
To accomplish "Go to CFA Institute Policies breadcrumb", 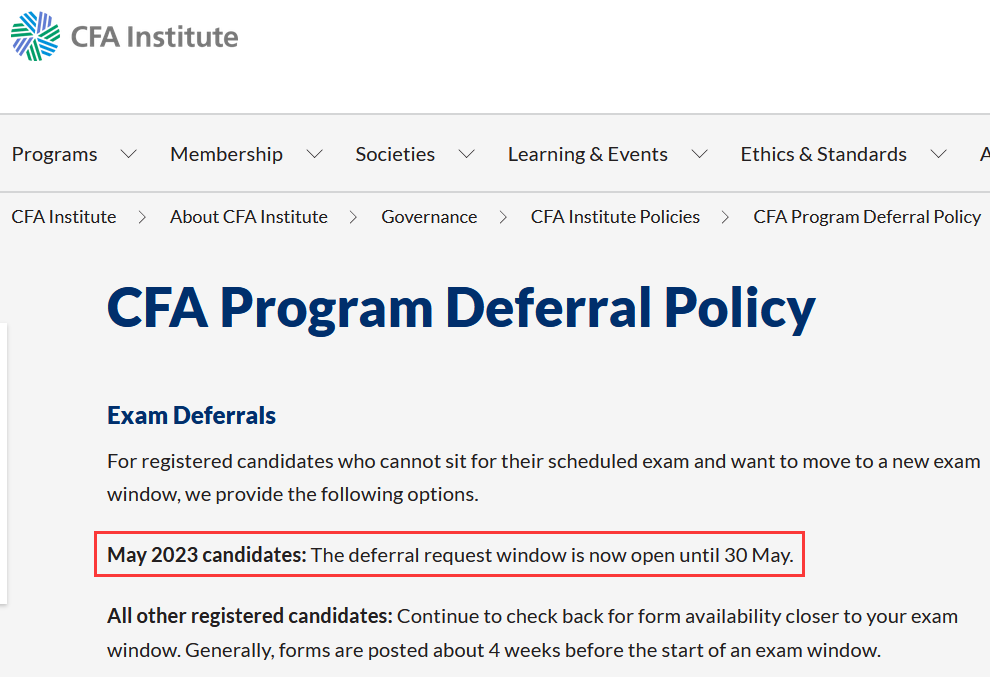I will (x=616, y=217).
